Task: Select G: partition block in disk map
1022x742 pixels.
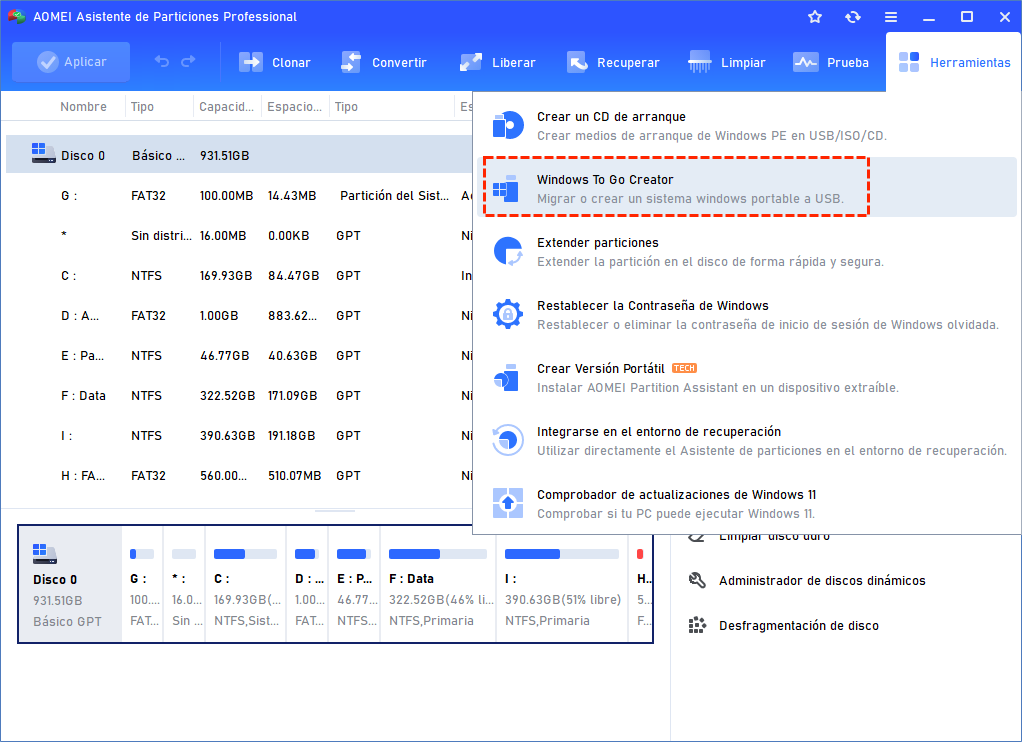Action: (143, 584)
